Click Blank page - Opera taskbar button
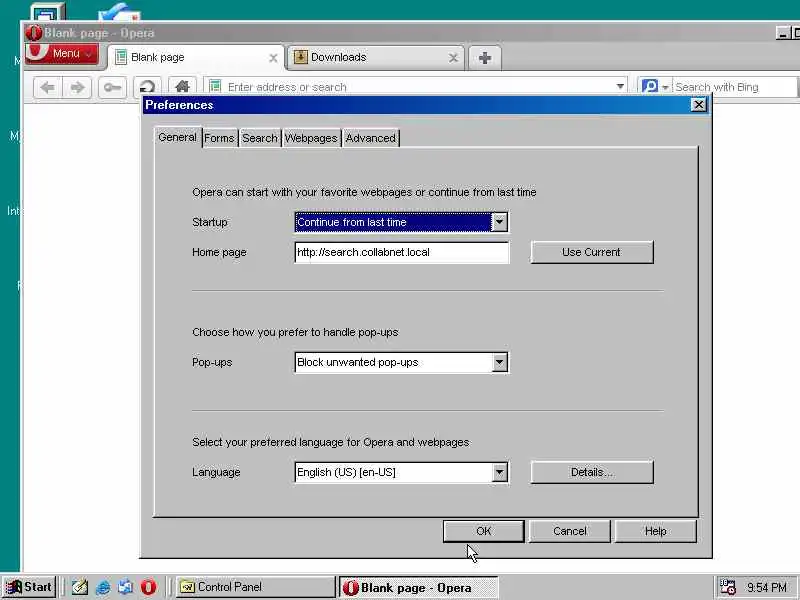Viewport: 800px width, 600px height. [418, 588]
